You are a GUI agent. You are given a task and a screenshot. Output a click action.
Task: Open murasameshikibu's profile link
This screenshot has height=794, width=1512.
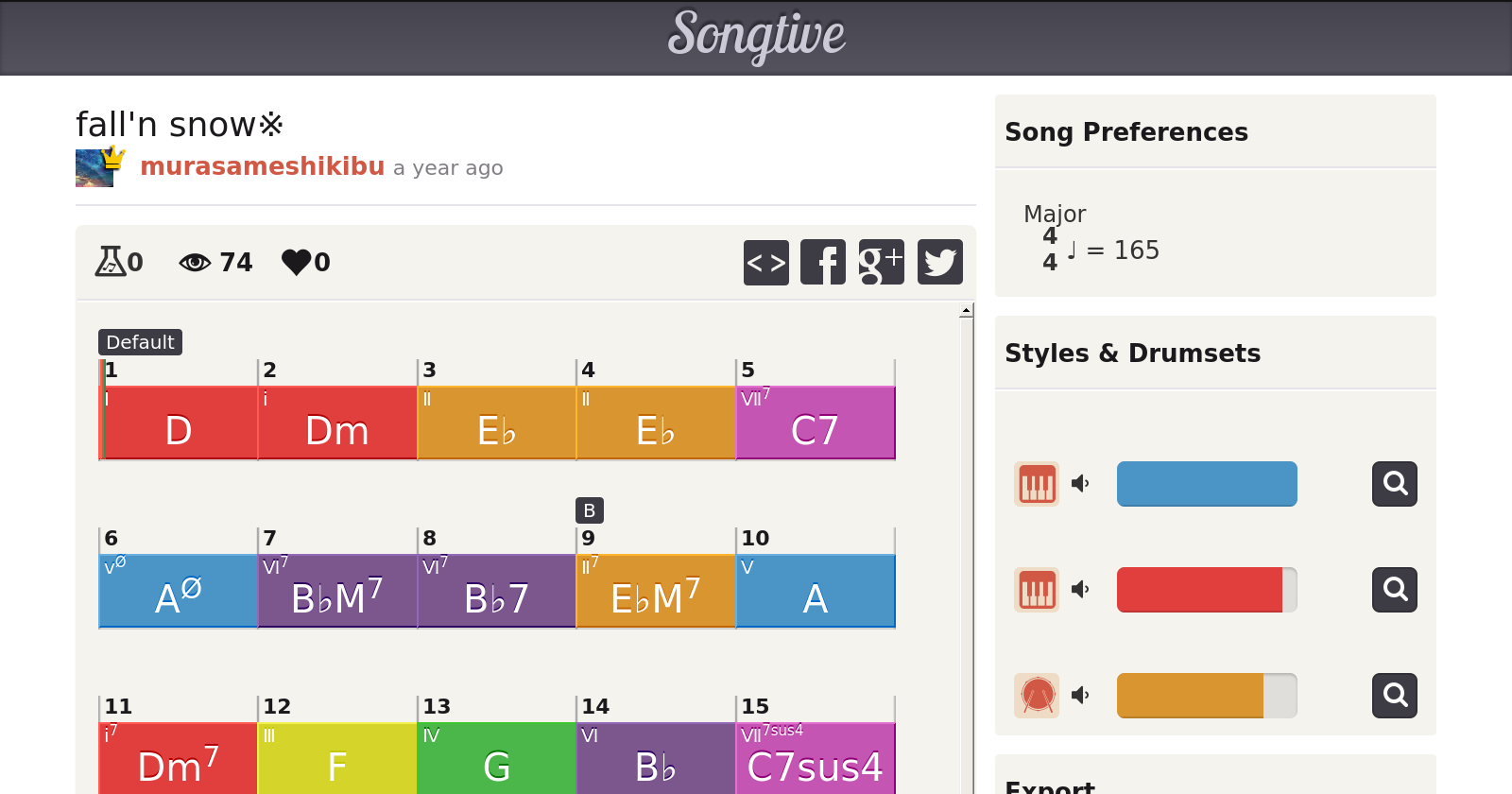262,166
